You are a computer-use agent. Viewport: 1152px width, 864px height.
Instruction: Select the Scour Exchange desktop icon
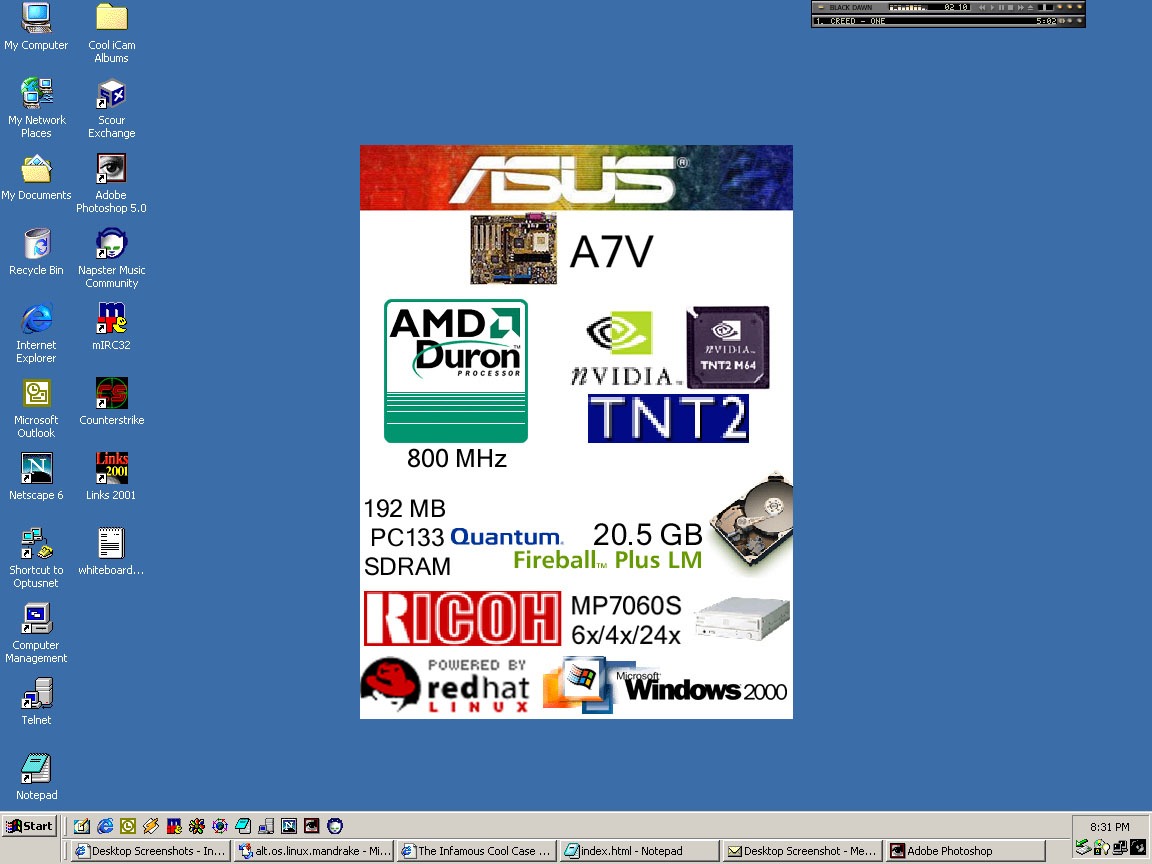tap(111, 94)
